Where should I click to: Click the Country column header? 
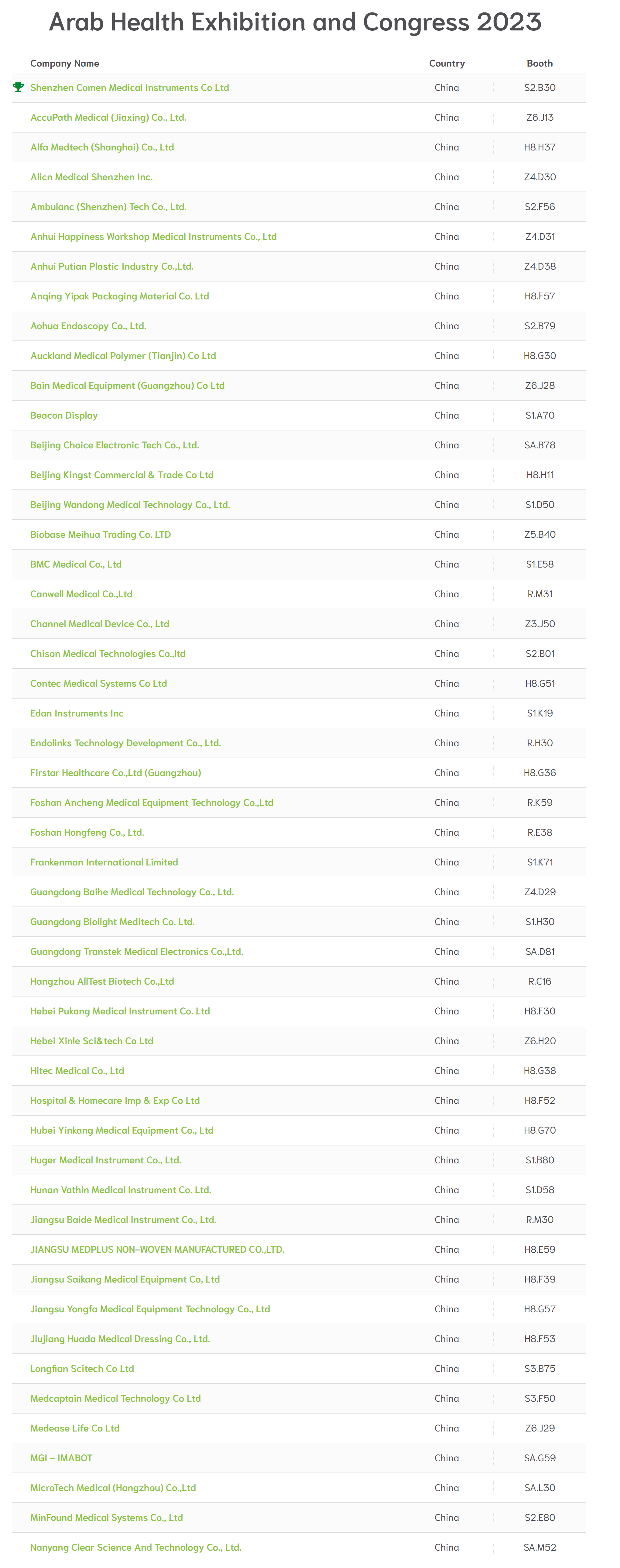point(447,63)
